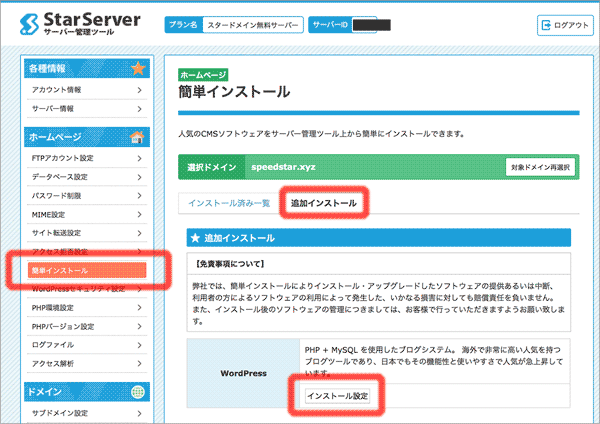This screenshot has width=600, height=424.
Task: Click the green ホームページ category badge
Action: (203, 75)
